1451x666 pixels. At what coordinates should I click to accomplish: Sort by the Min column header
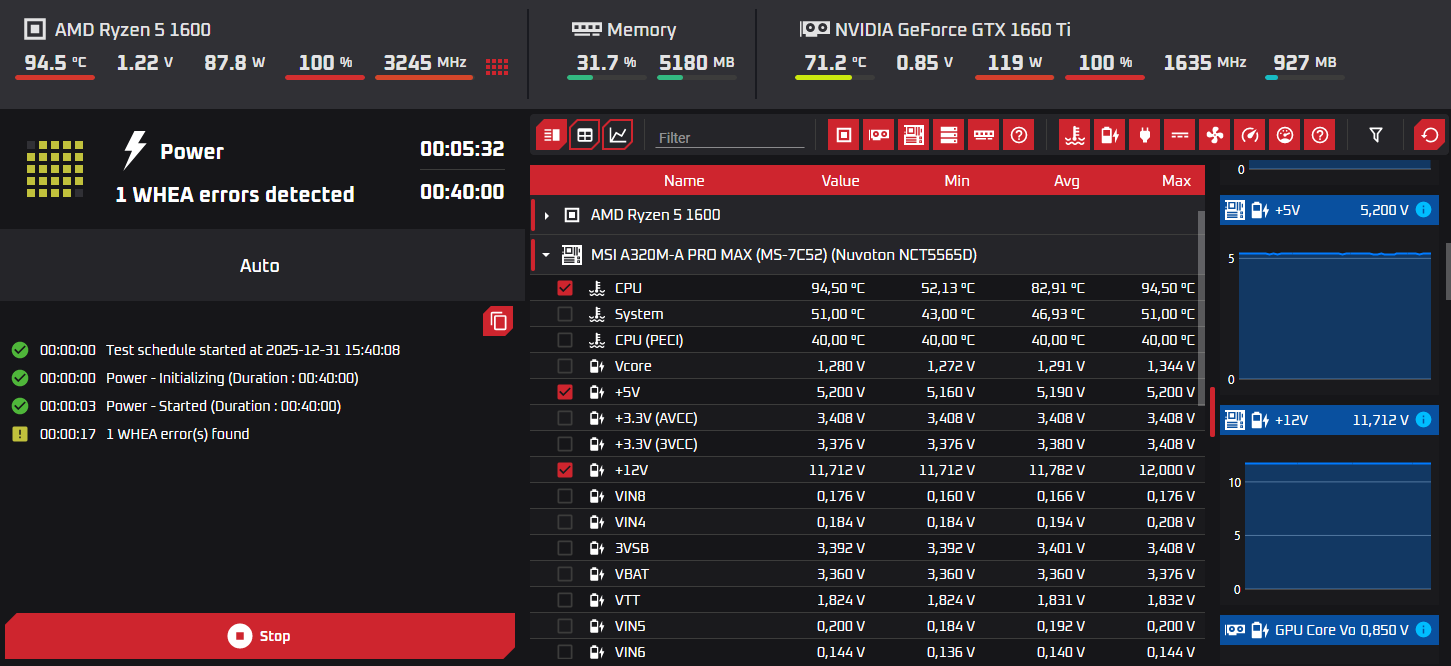(x=957, y=181)
